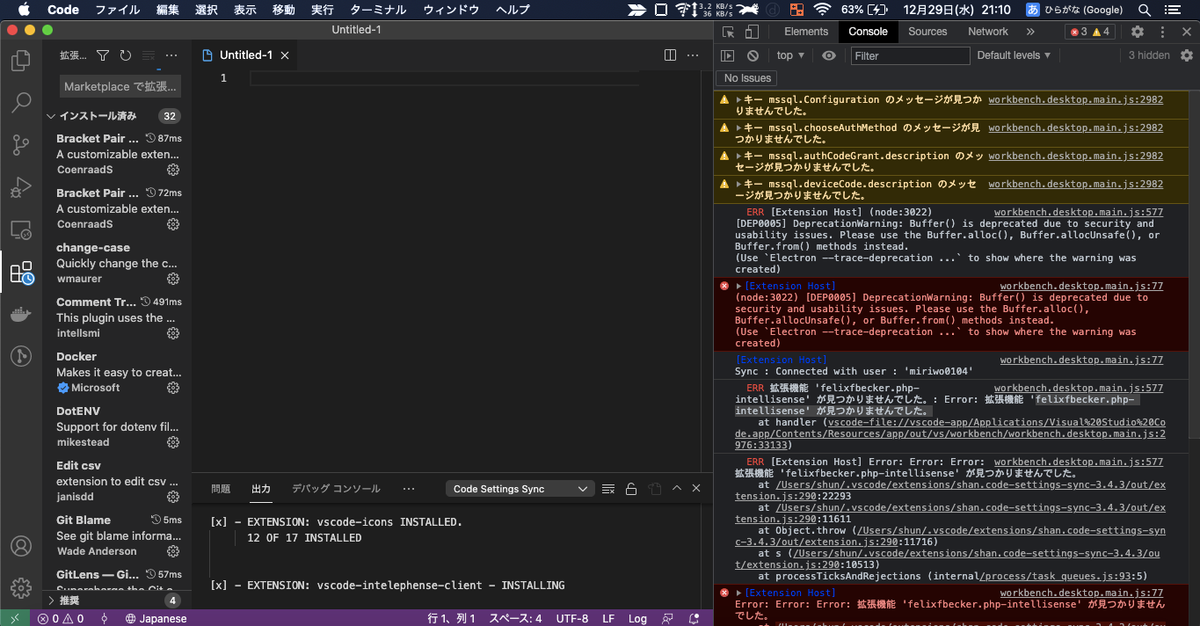
Task: Expand the first red Extension Host error
Action: (x=739, y=286)
